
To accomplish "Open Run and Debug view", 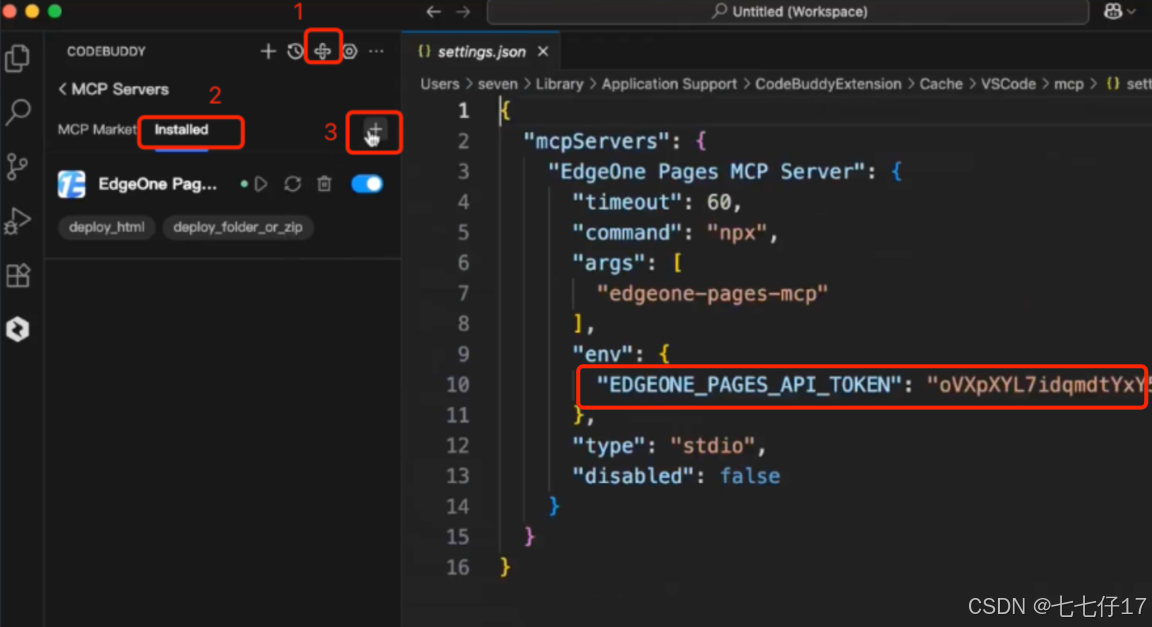I will (18, 221).
